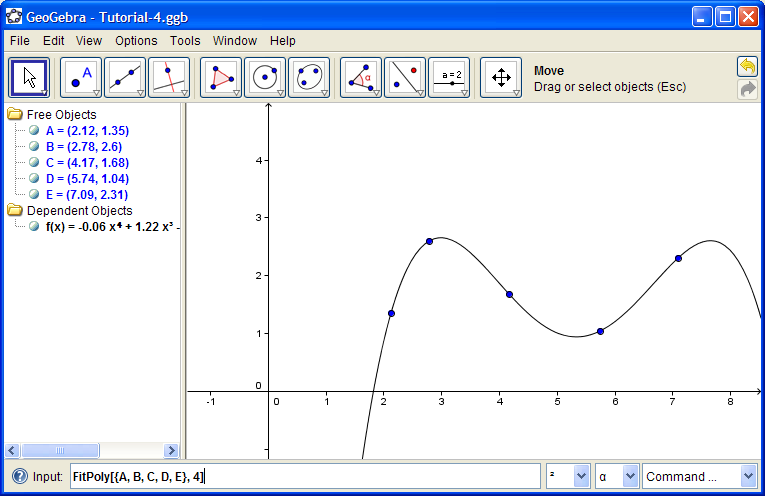Click the GeoGebra title bar icon
The width and height of the screenshot is (765, 496).
[14, 17]
